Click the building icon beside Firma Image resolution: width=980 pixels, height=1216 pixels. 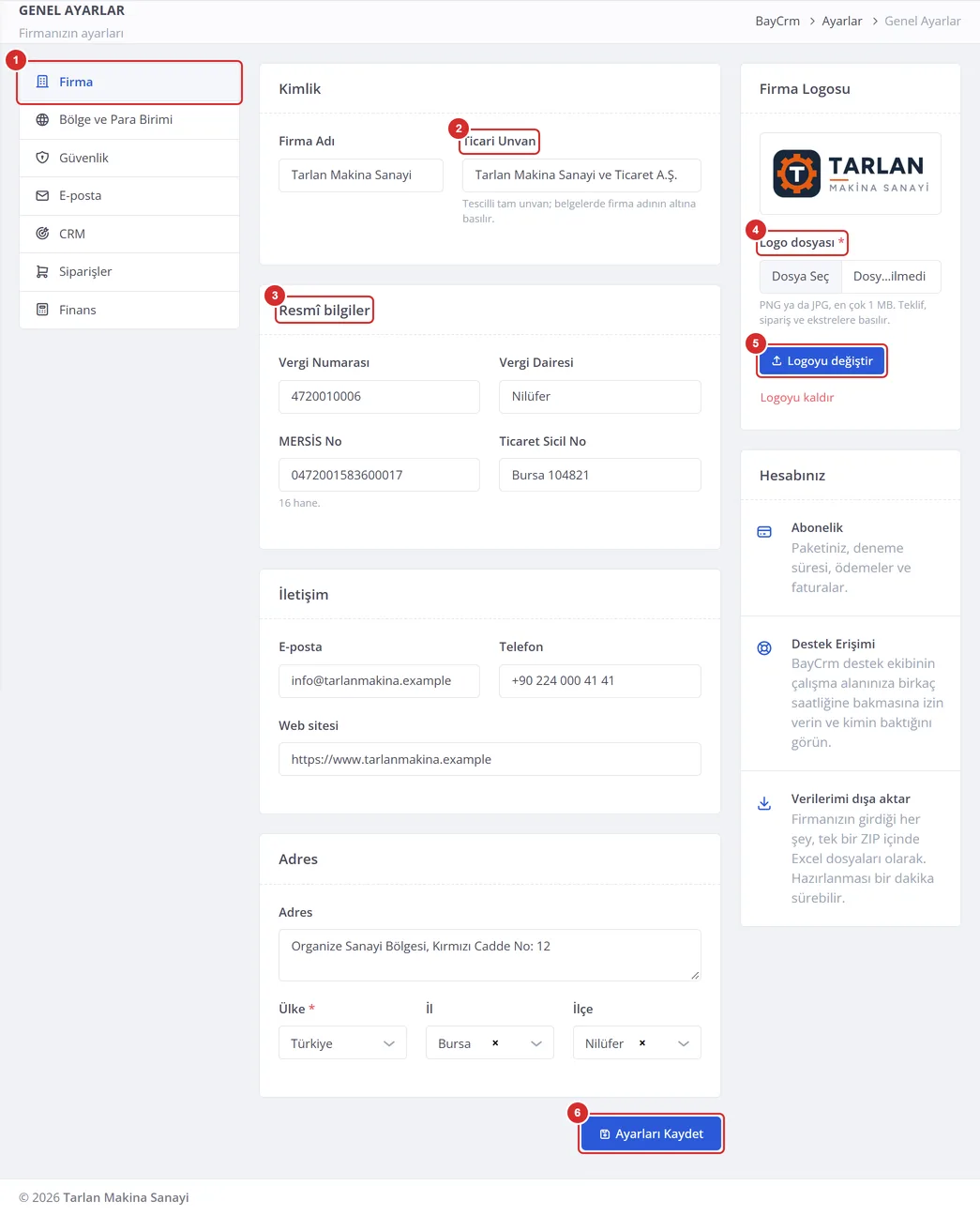click(42, 82)
